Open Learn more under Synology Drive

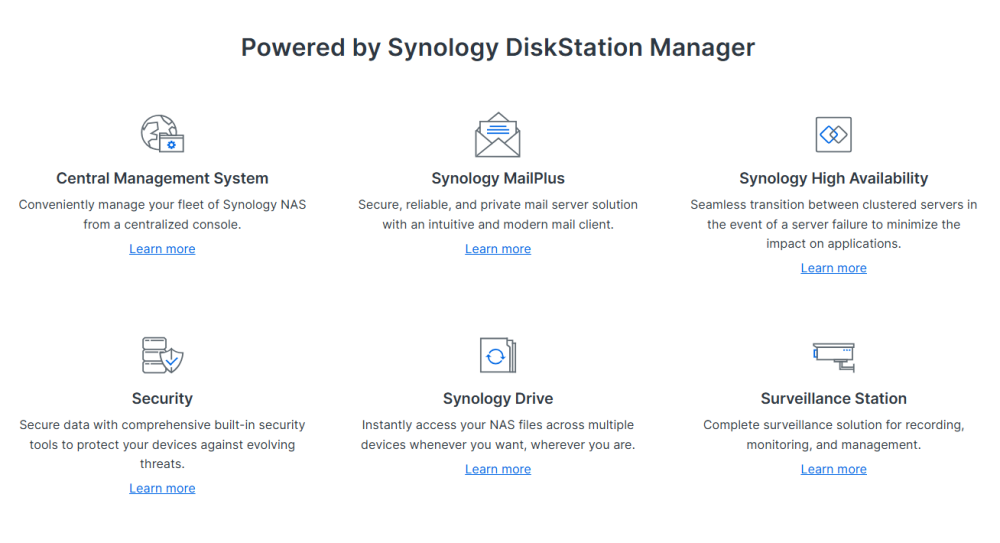[497, 469]
